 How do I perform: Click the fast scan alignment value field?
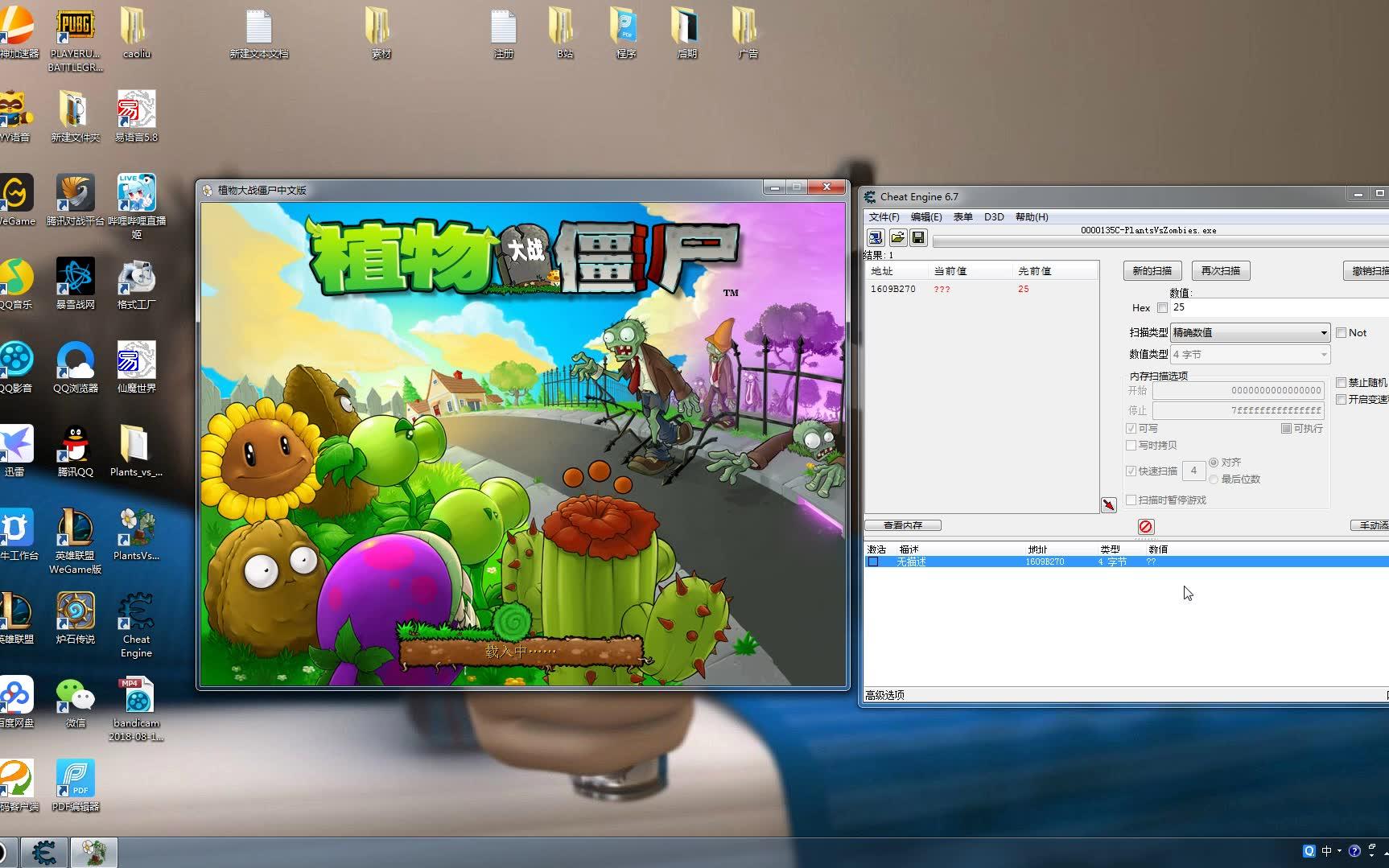(1193, 471)
